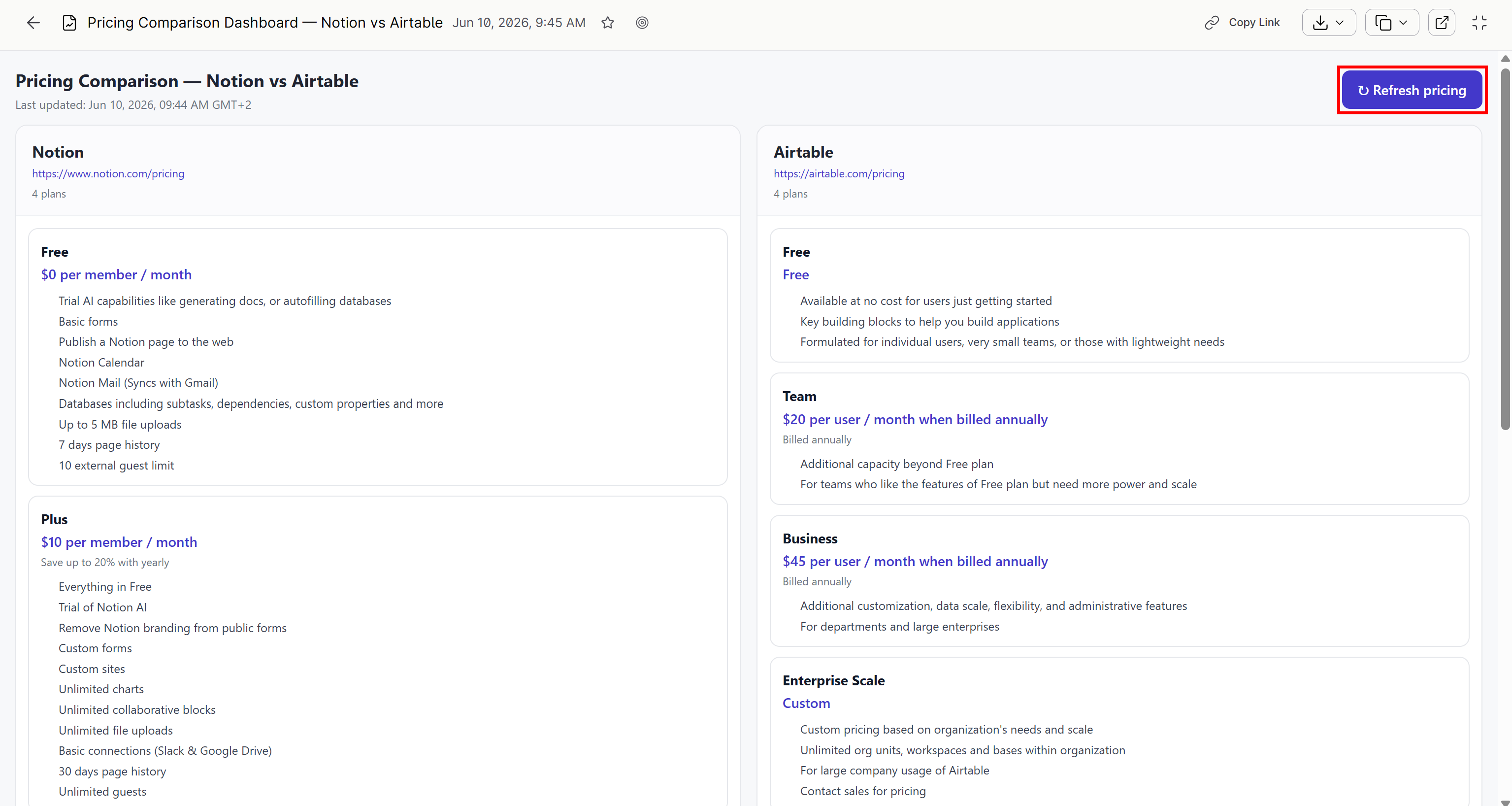The height and width of the screenshot is (806, 1512).
Task: Click 'Enterprise Scale' plan title
Action: click(x=833, y=680)
